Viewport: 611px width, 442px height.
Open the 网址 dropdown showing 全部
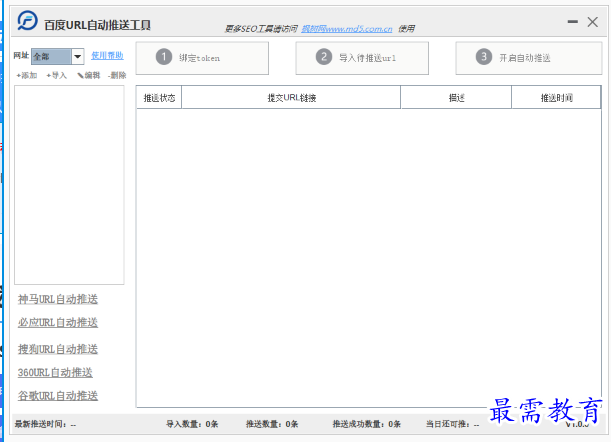[57, 57]
